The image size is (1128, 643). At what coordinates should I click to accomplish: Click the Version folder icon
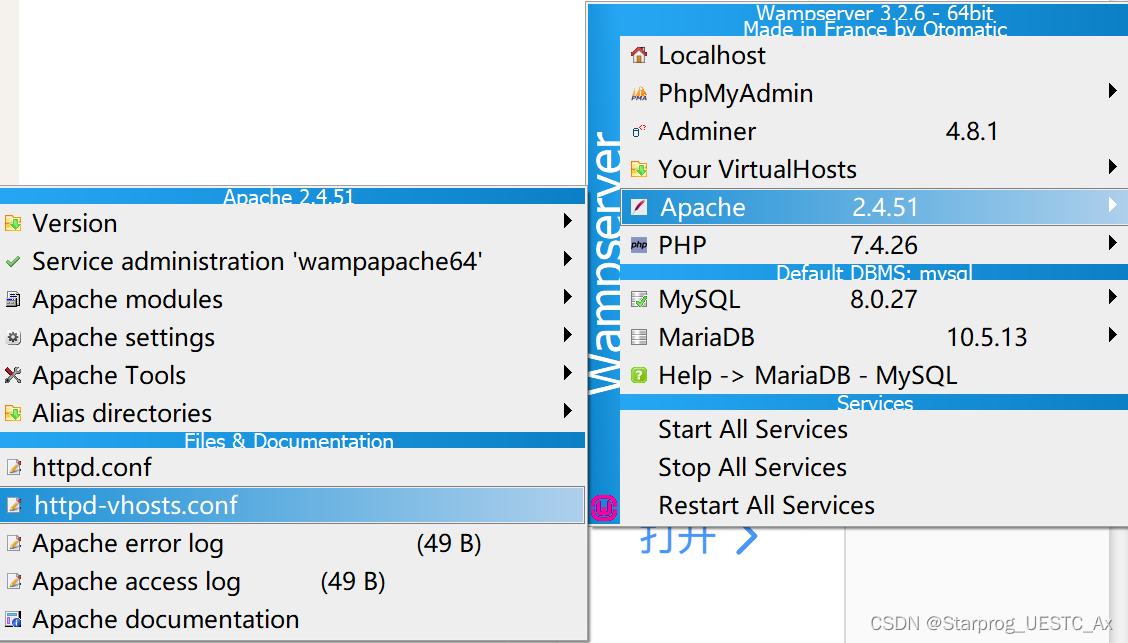click(13, 224)
